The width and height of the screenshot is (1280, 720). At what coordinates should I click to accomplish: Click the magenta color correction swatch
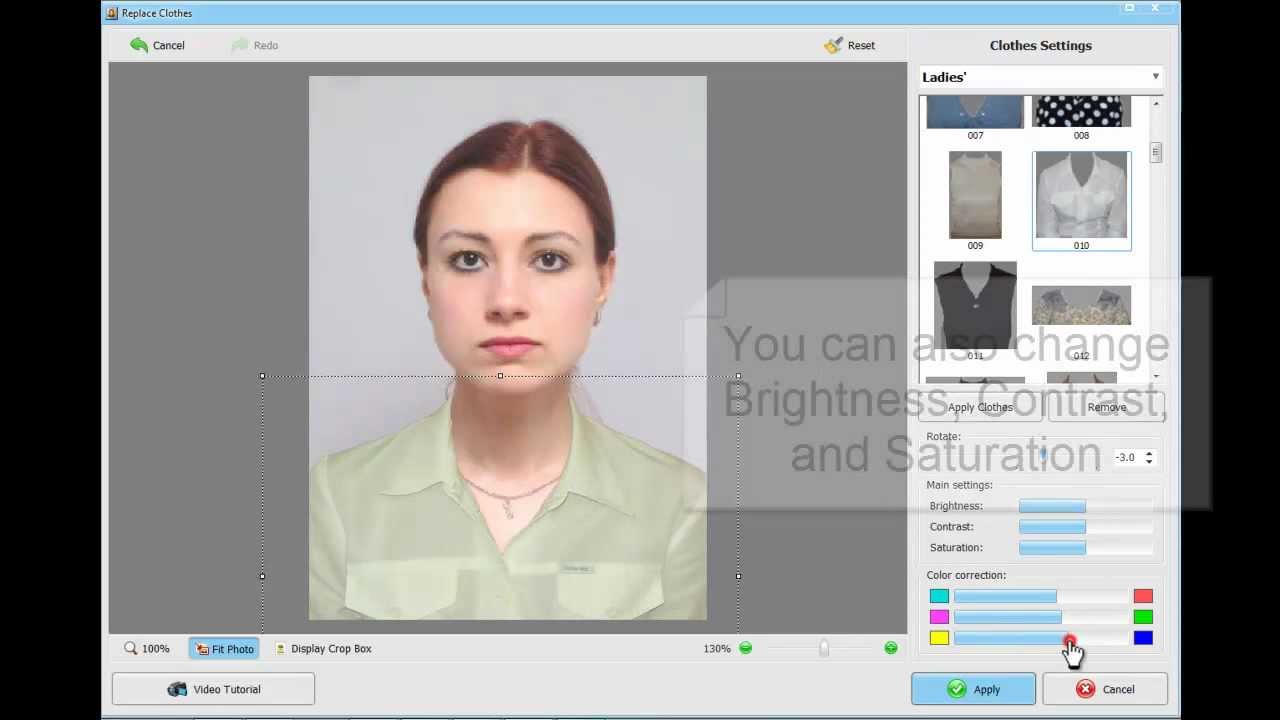(939, 617)
